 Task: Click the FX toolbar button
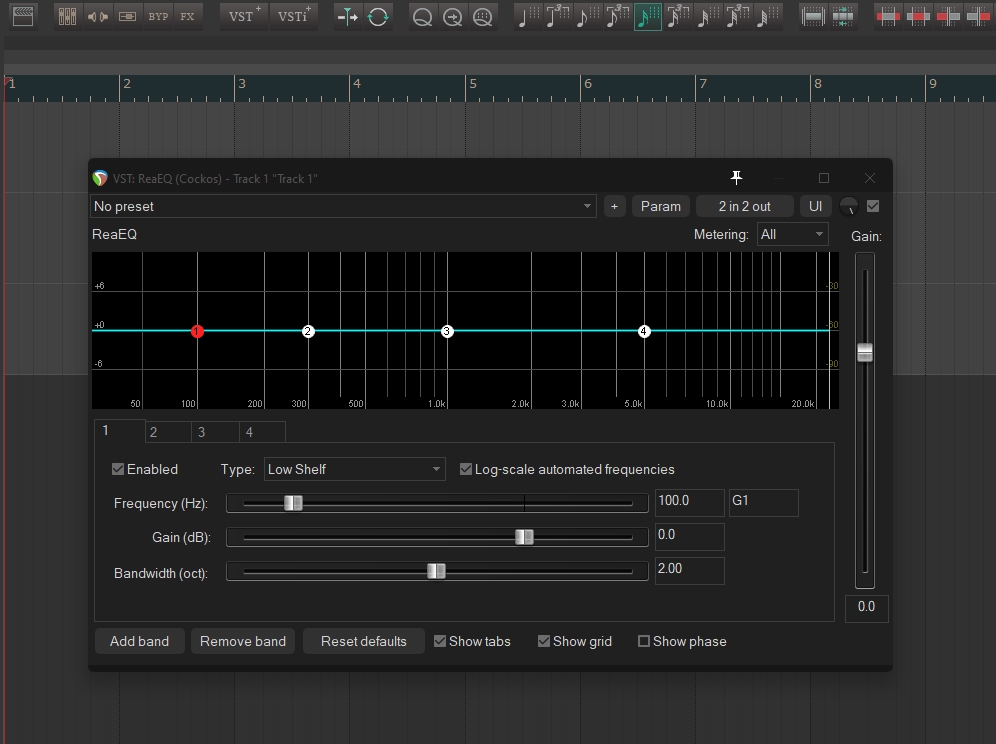187,16
